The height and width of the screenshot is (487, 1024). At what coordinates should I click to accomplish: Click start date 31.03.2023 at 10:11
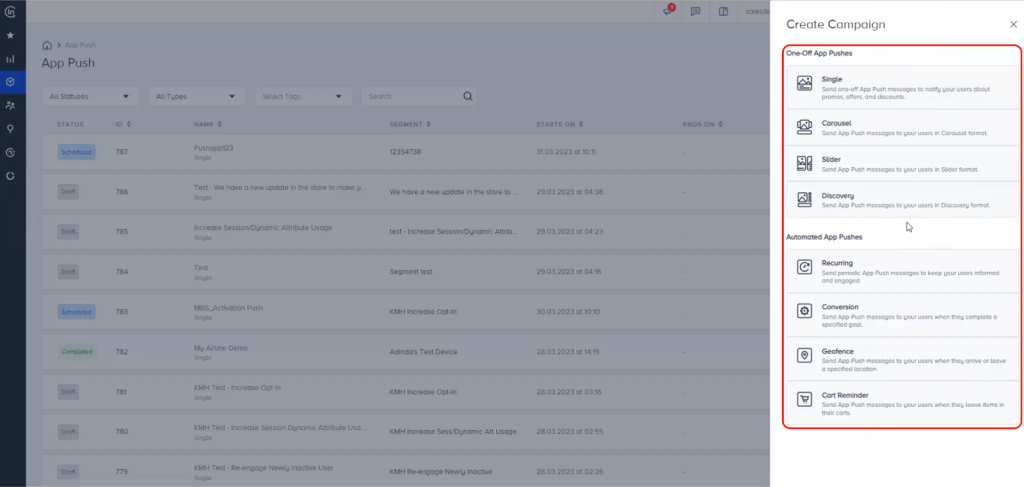(566, 152)
